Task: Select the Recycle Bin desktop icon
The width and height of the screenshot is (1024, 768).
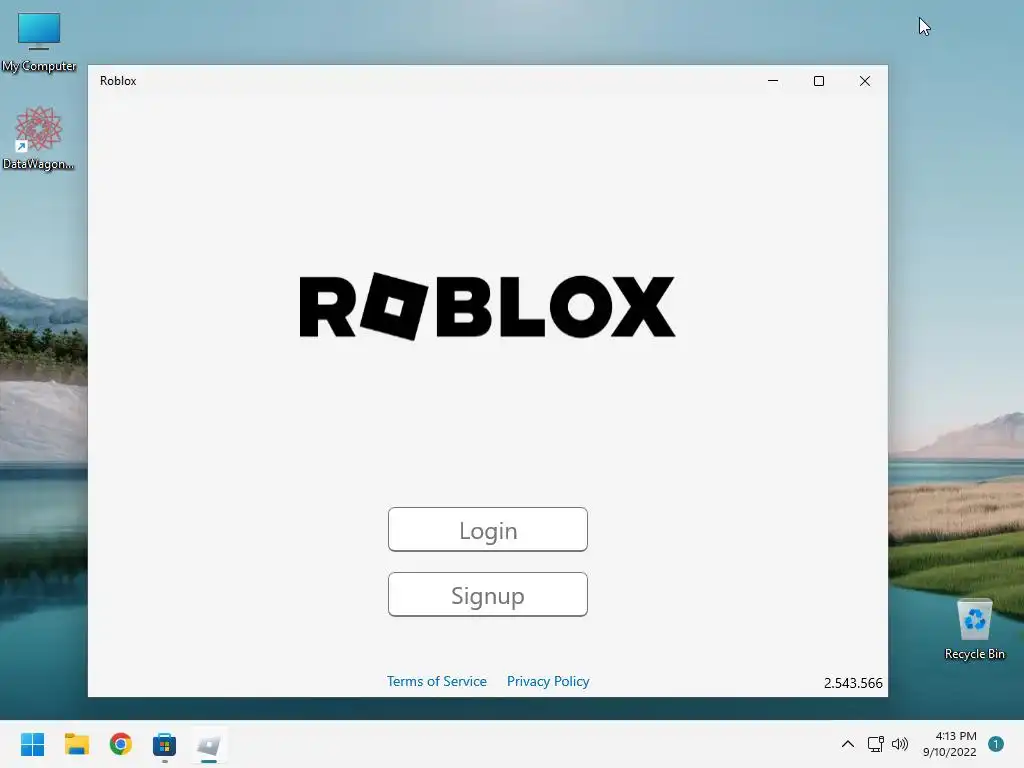Action: 974,629
